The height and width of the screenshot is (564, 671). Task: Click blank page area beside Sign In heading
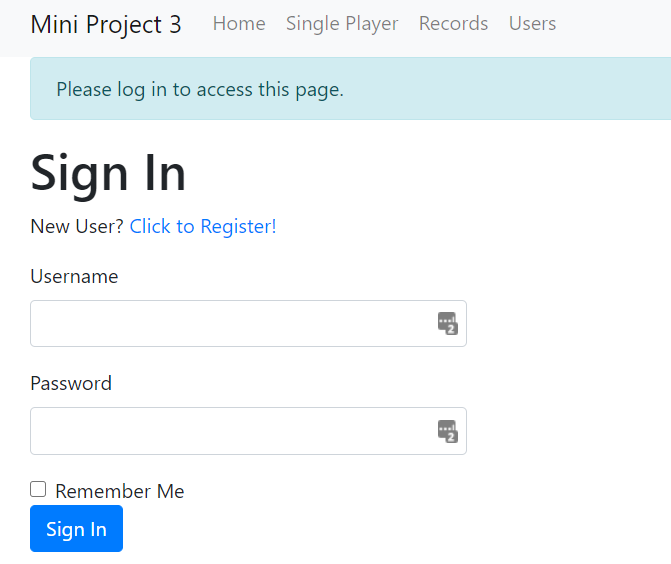click(428, 174)
